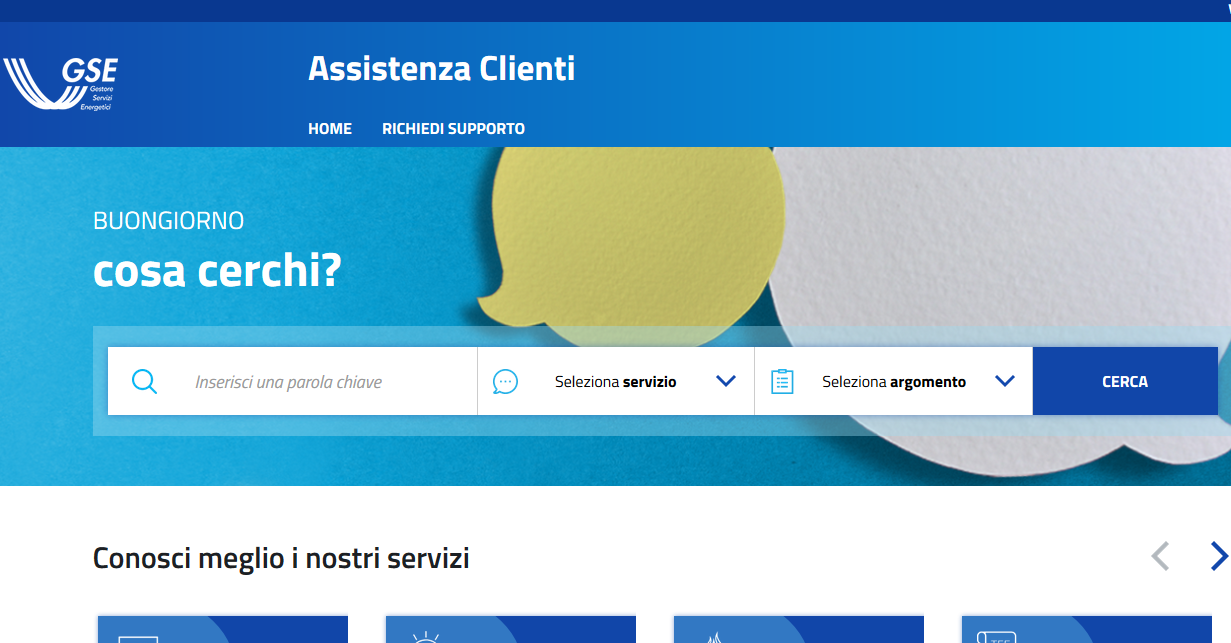This screenshot has height=643, width=1231.
Task: Click the chevron beside Seleziona servizio
Action: point(726,381)
